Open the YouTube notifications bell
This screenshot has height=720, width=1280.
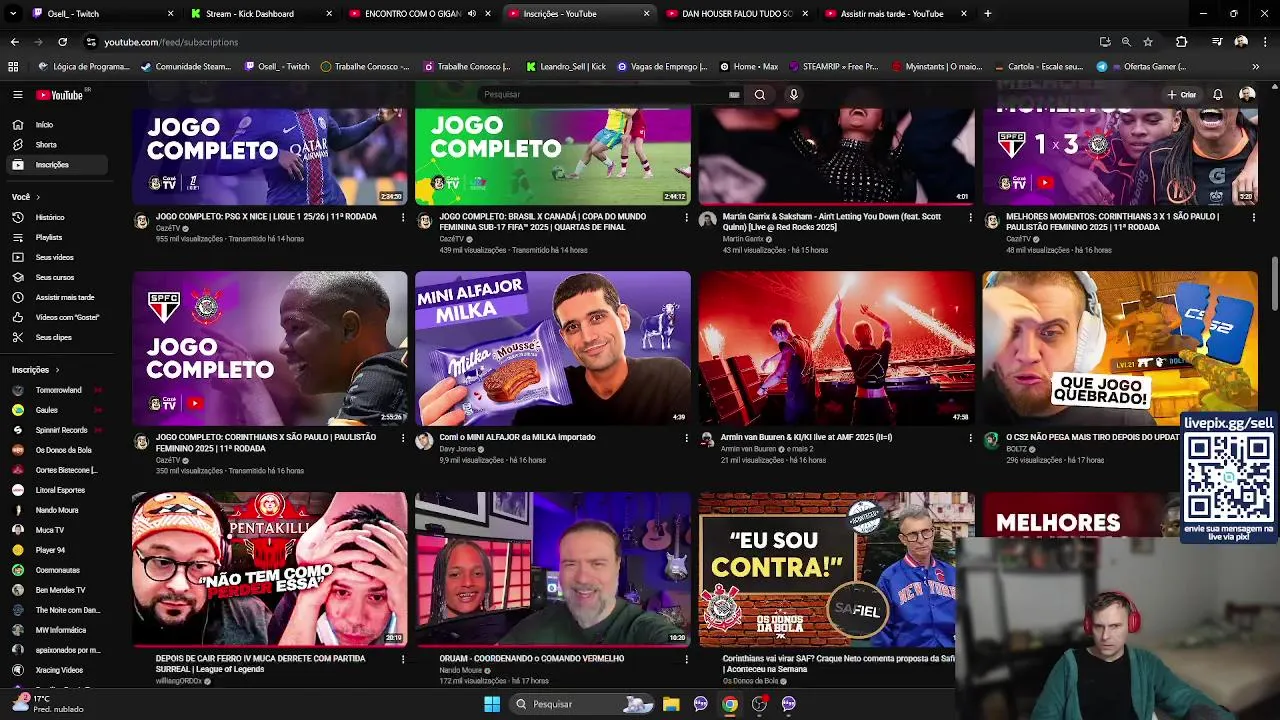click(1218, 94)
